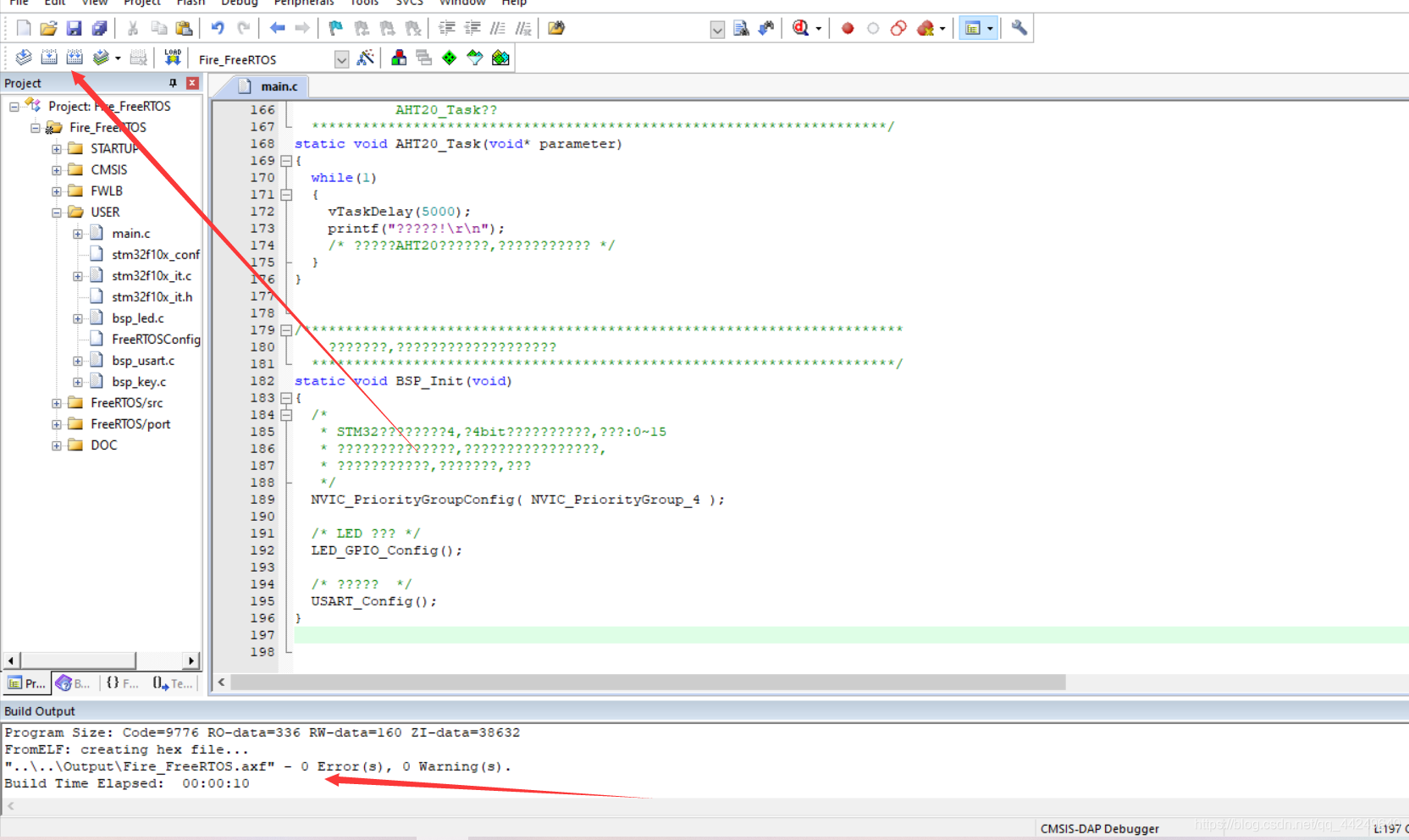Click the incremental find icon
1409x840 pixels.
(x=766, y=28)
